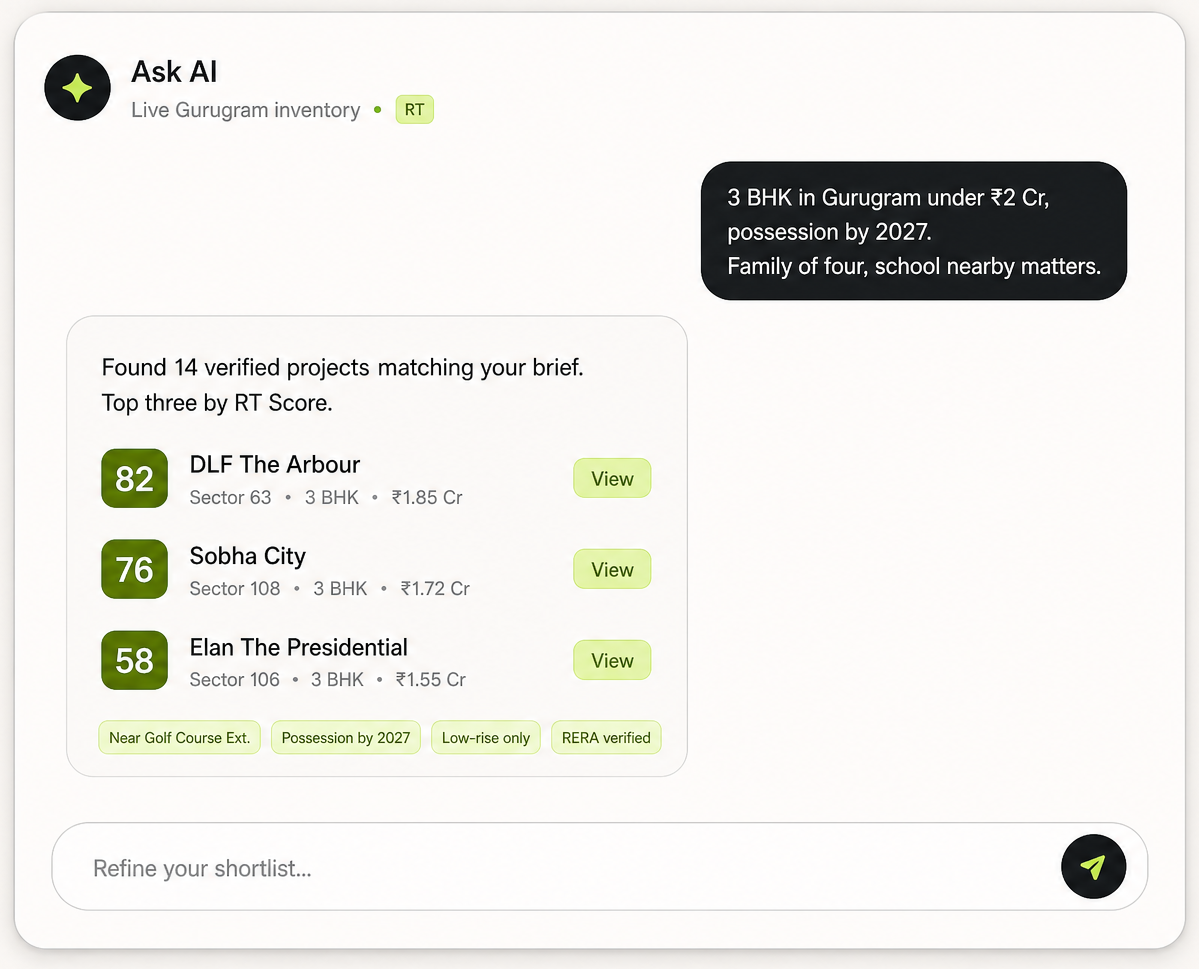Click the RT badge in the header

pyautogui.click(x=414, y=109)
